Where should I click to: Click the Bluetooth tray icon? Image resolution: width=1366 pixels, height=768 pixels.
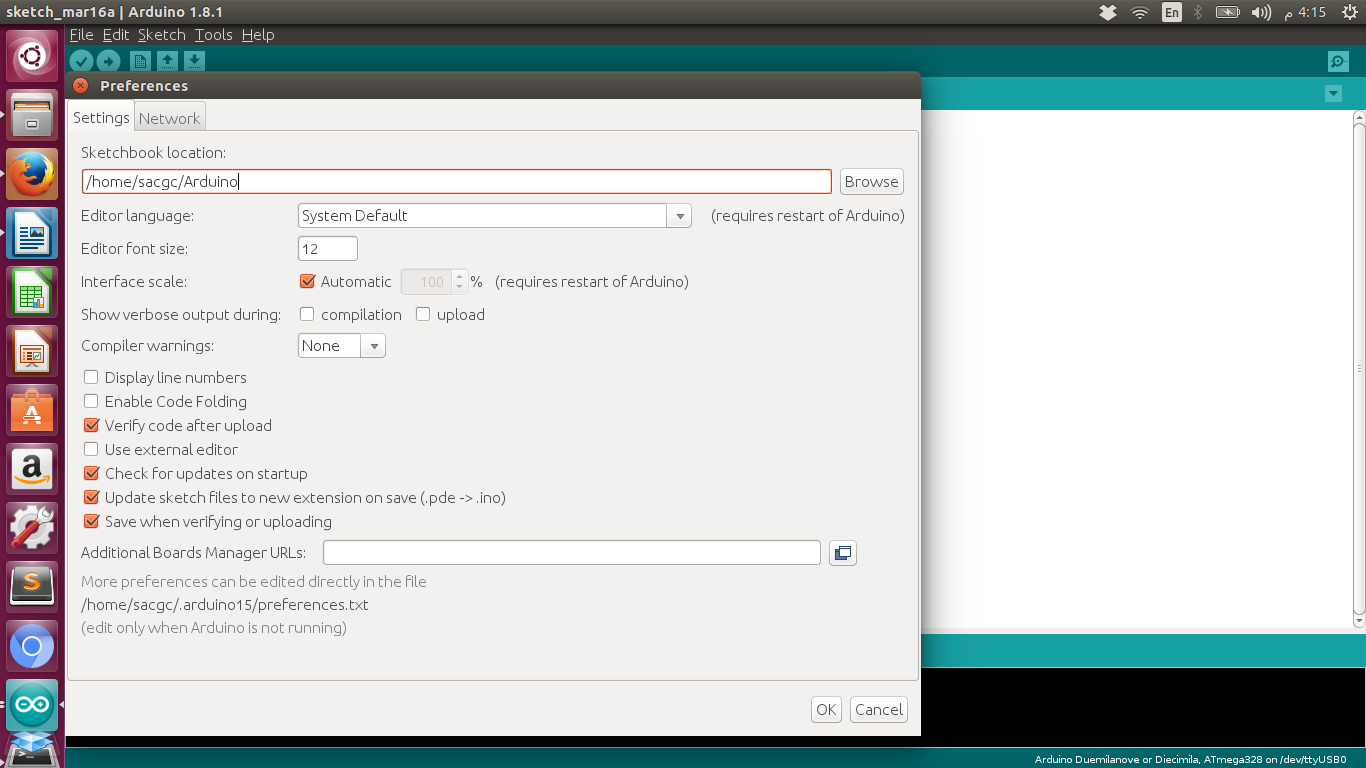click(1198, 12)
